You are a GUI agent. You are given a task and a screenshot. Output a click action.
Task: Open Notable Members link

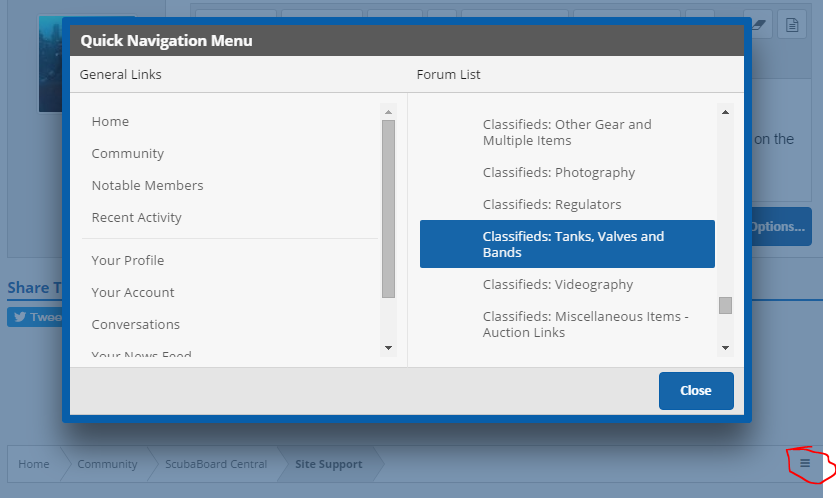[x=147, y=185]
